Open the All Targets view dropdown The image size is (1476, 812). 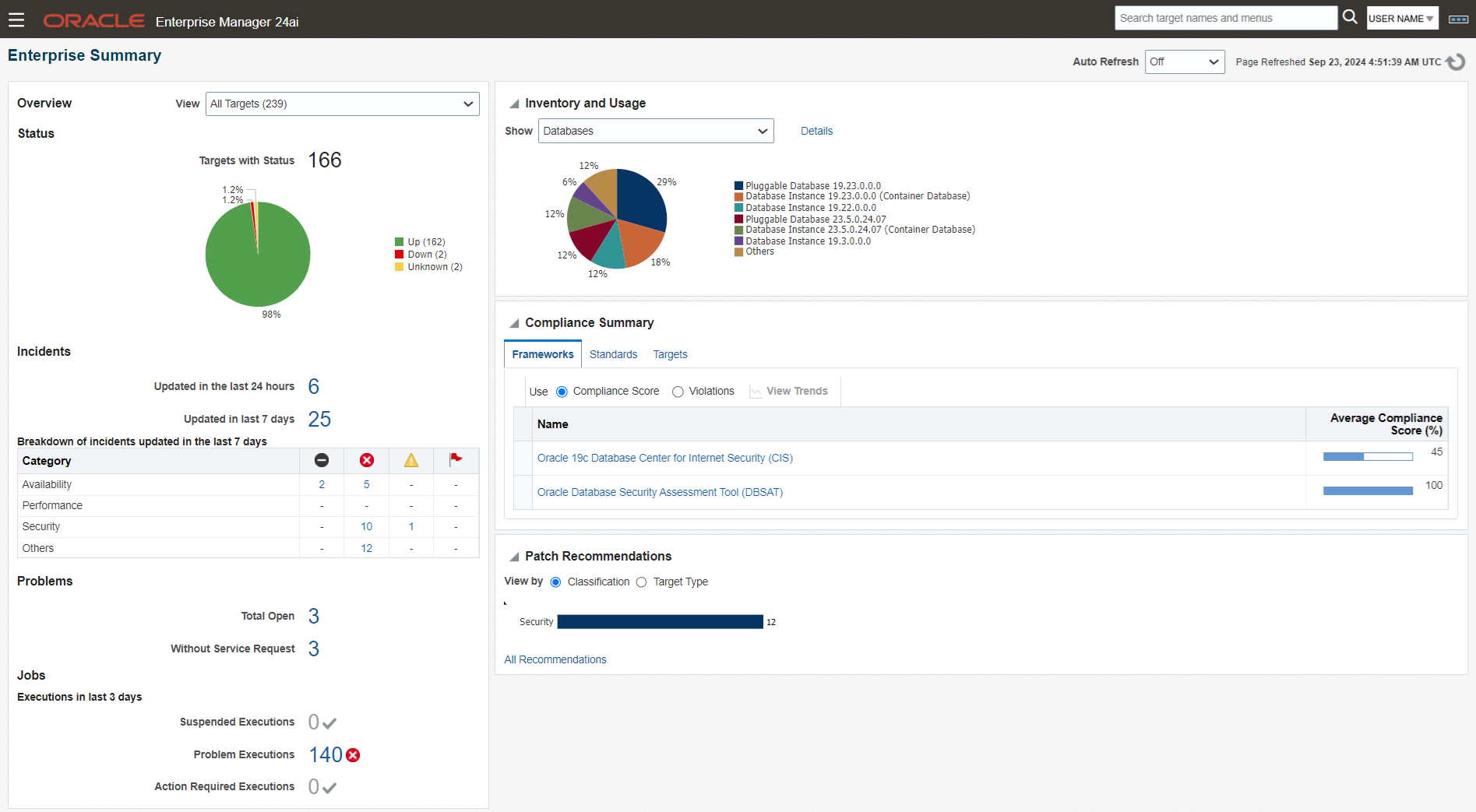(x=343, y=104)
